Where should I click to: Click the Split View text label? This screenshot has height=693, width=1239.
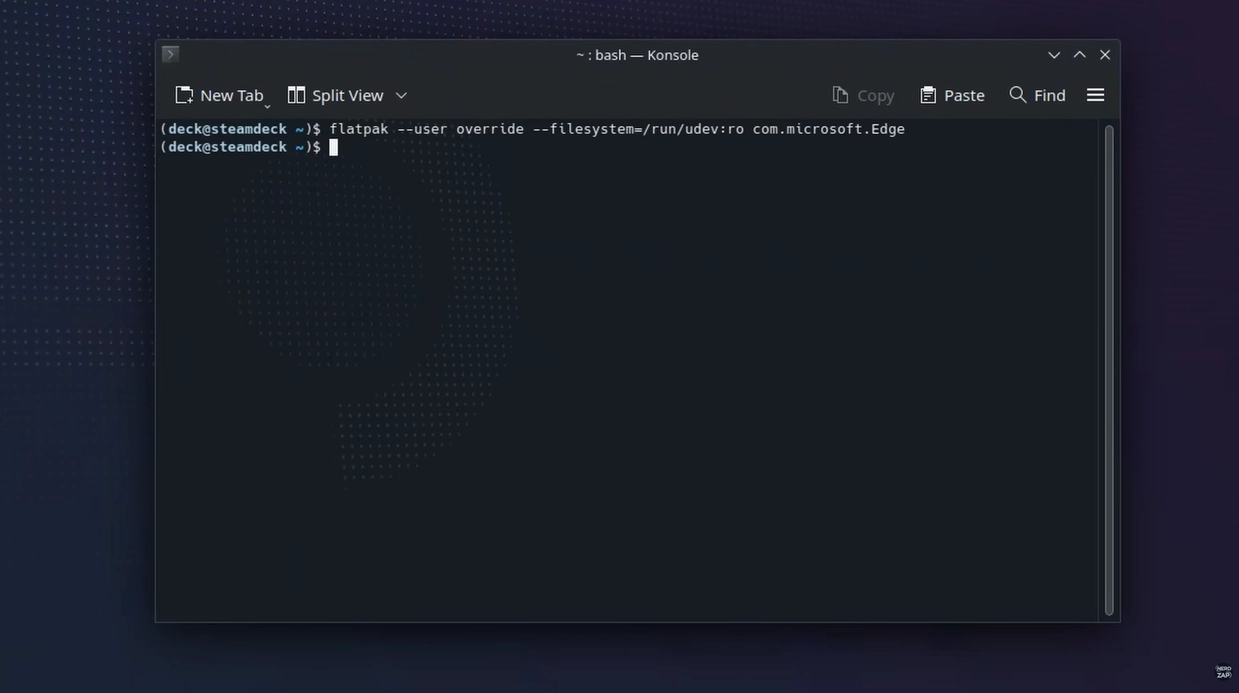coord(347,96)
